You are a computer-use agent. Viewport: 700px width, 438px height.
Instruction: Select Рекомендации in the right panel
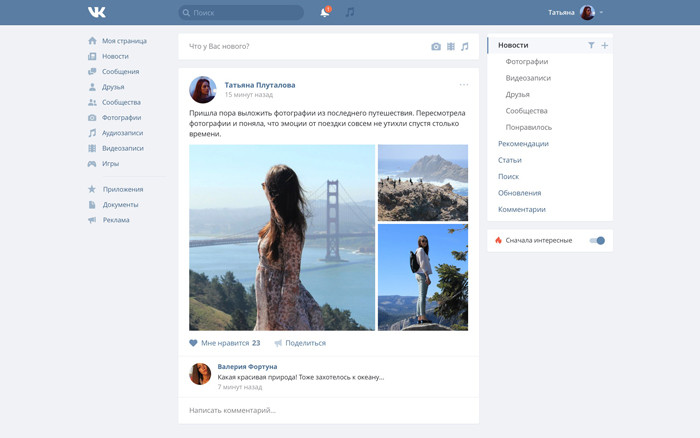pos(523,144)
